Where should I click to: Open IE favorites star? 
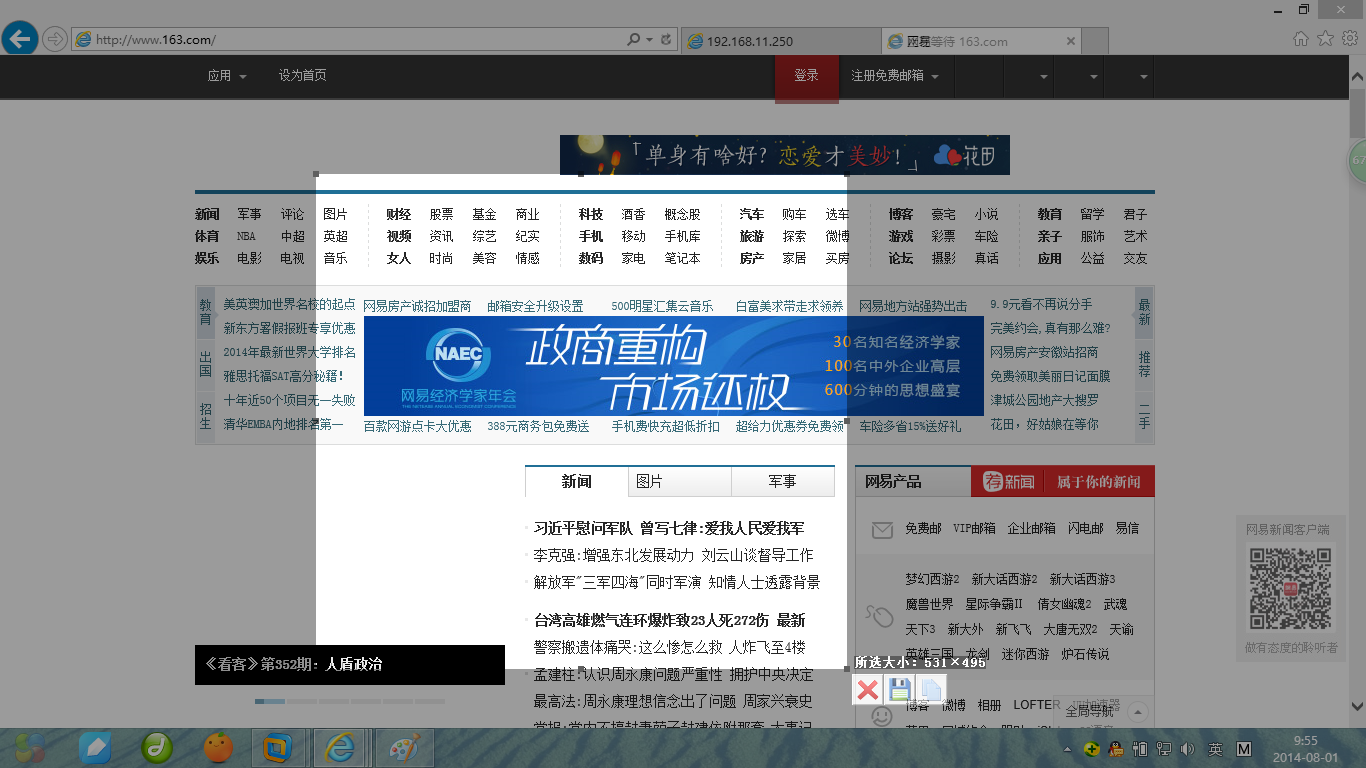click(1325, 38)
